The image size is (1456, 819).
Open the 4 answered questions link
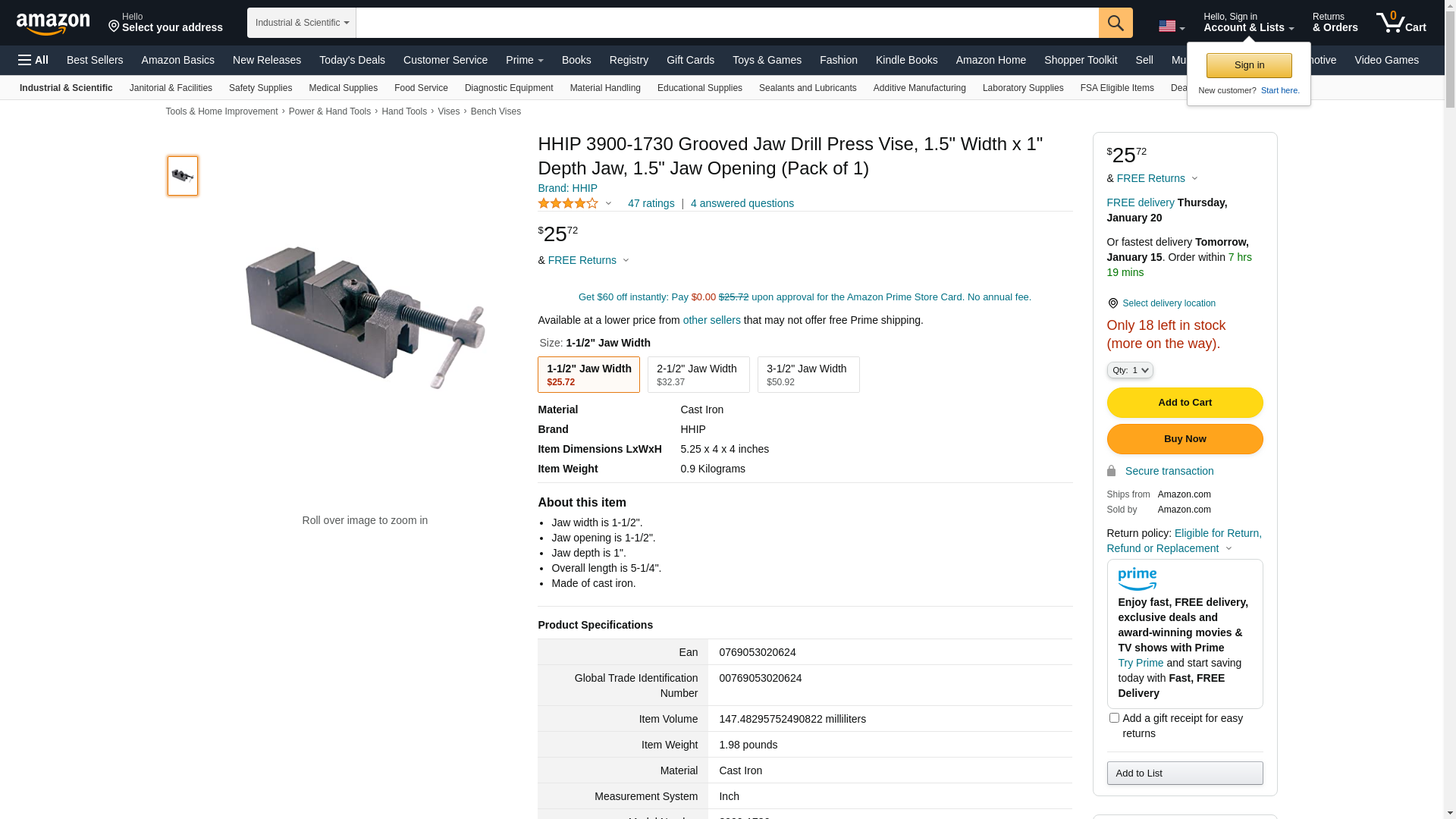742,203
